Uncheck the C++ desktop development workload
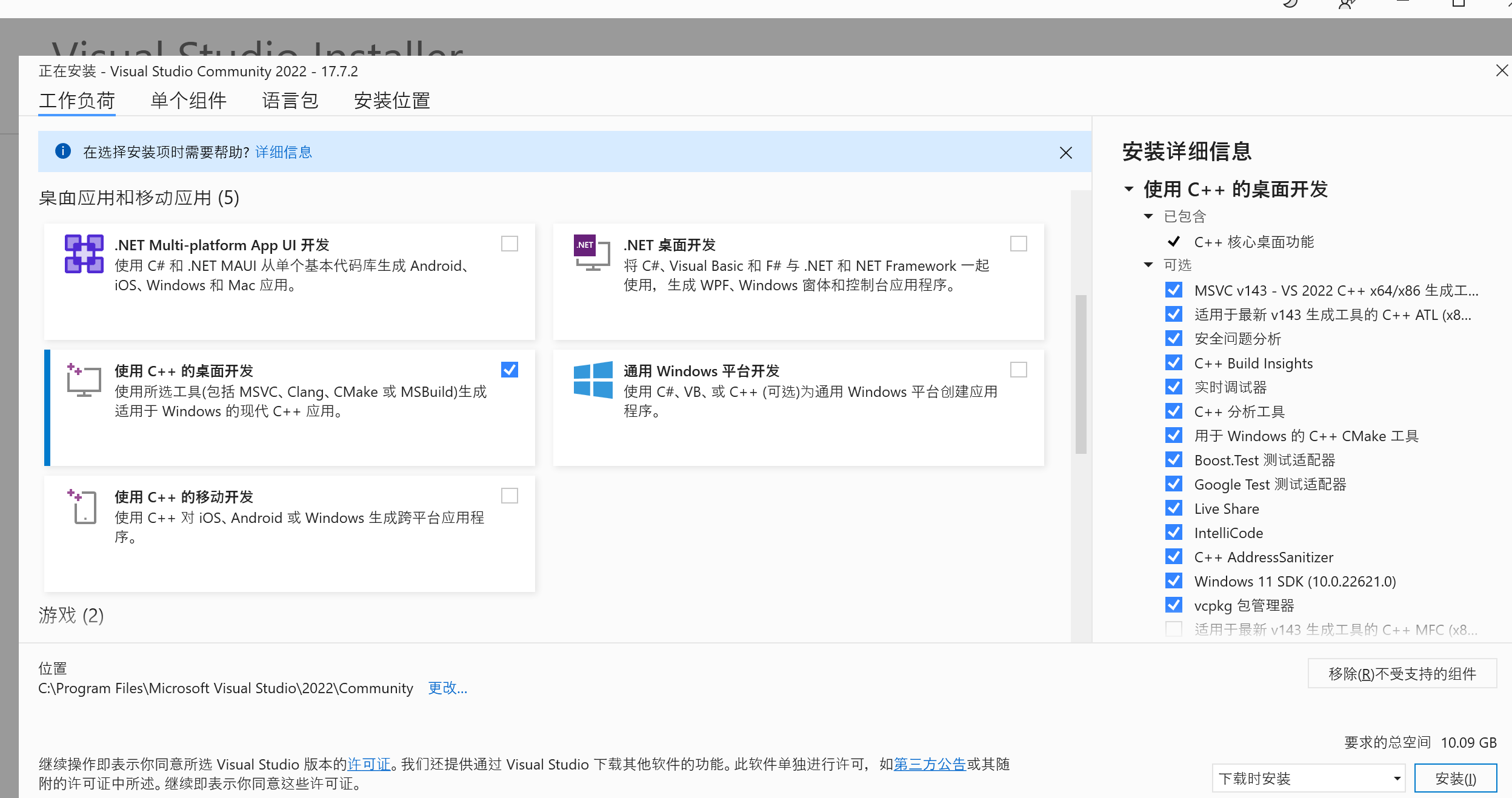1512x798 pixels. click(x=510, y=370)
